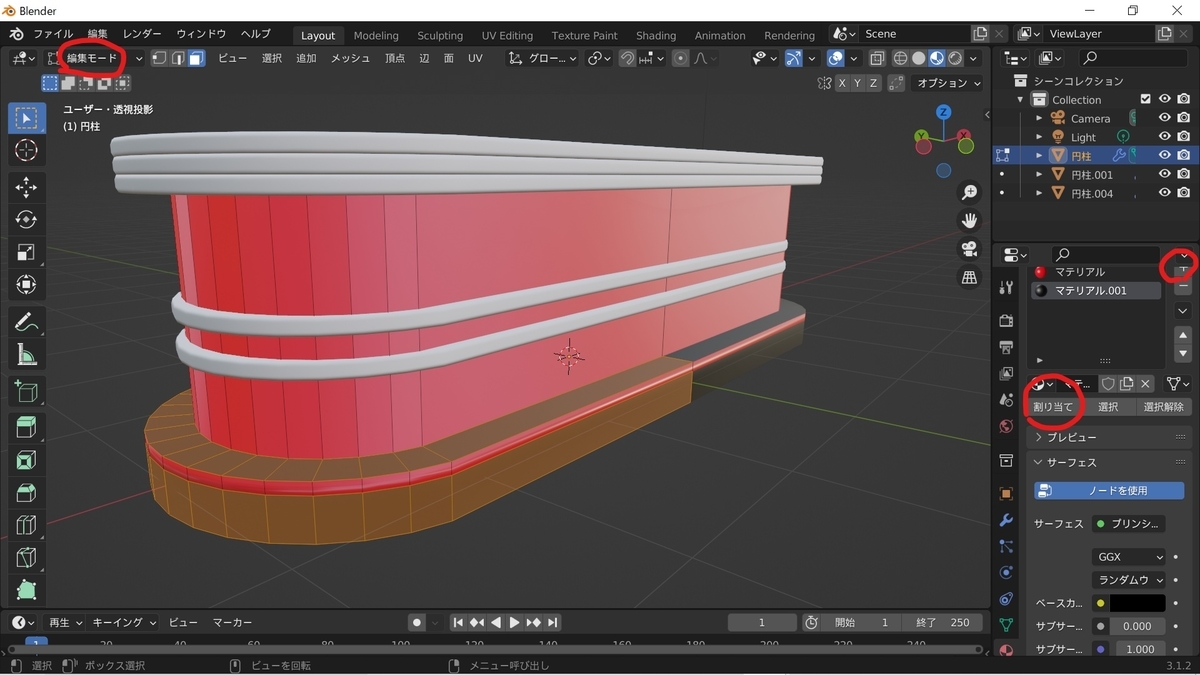1200x675 pixels.
Task: Switch to the UV Editing workspace tab
Action: 508,35
